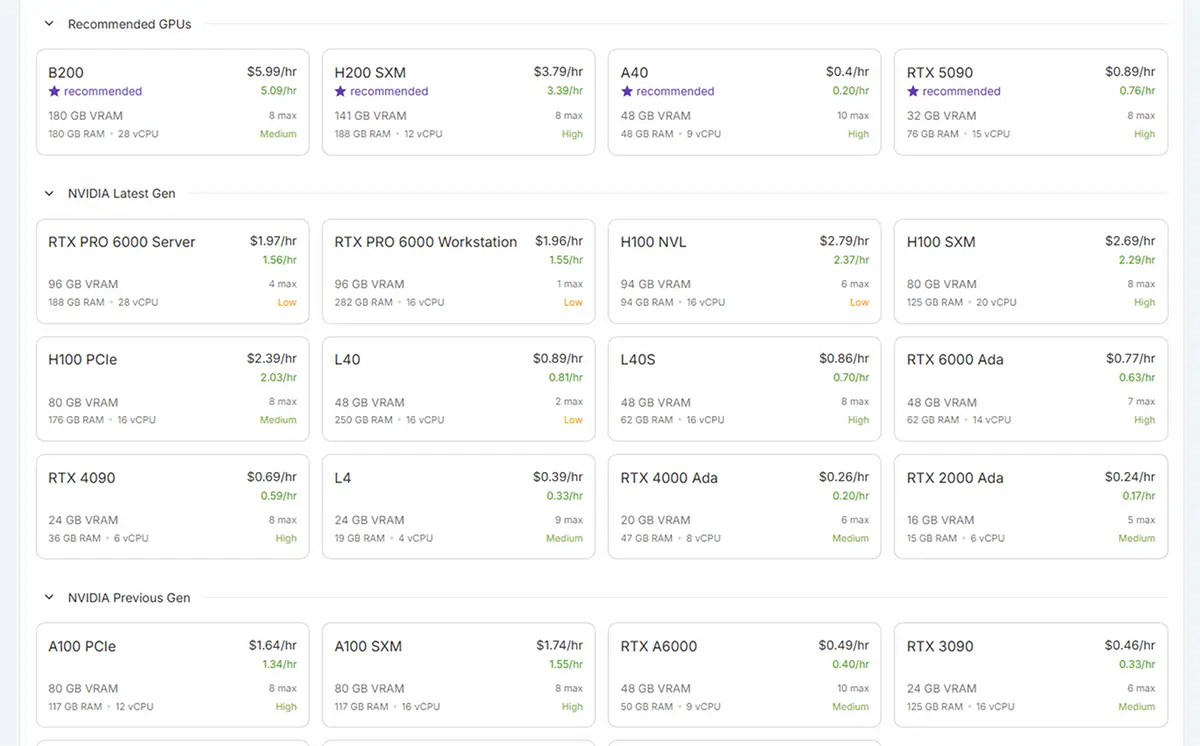Choose the RTX 4090 GPU card
The image size is (1200, 746).
pyautogui.click(x=173, y=507)
